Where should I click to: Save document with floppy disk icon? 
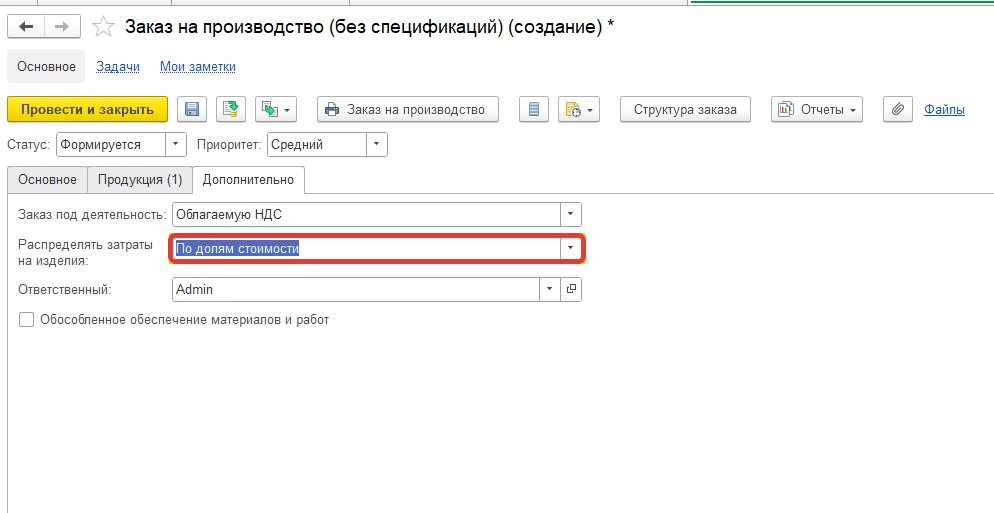(191, 109)
